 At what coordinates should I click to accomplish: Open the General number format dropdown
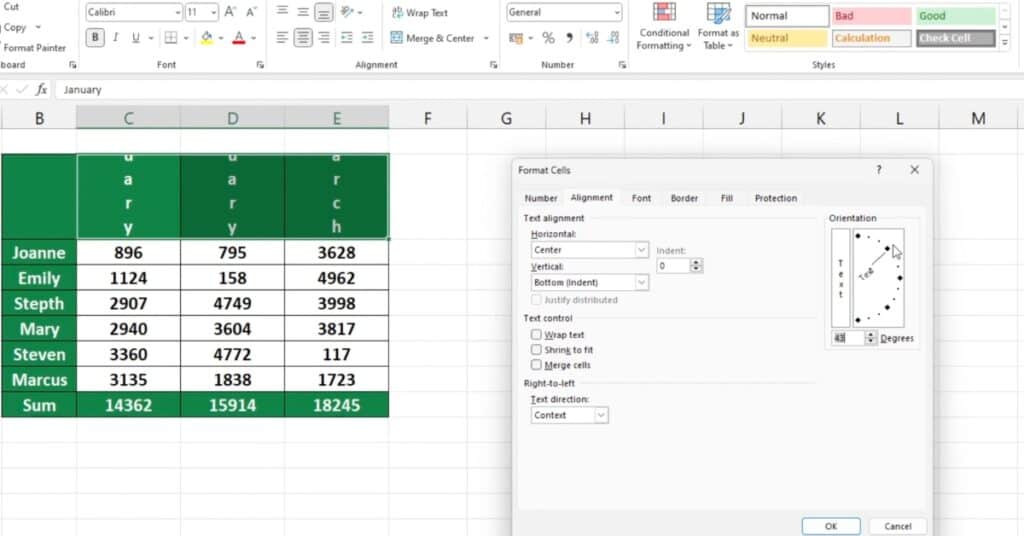tap(616, 12)
